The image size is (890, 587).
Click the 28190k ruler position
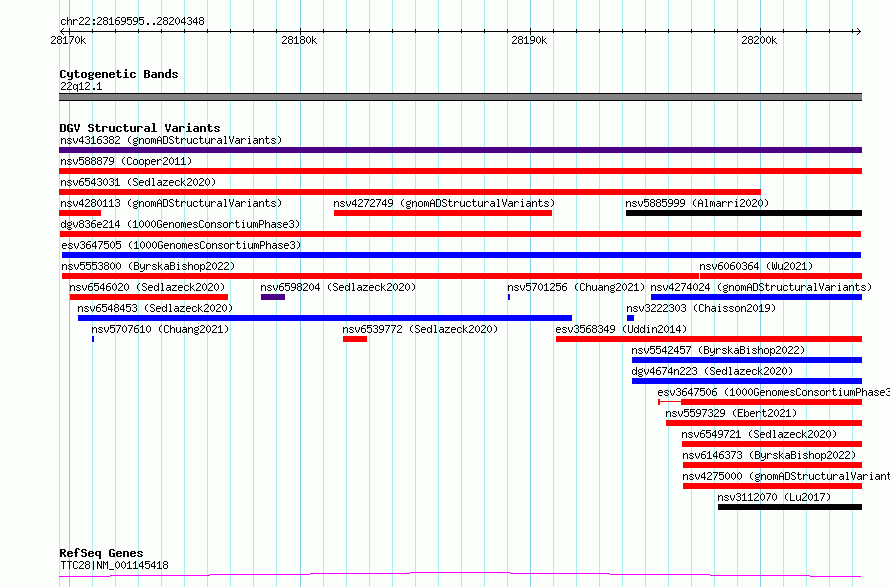pos(529,40)
